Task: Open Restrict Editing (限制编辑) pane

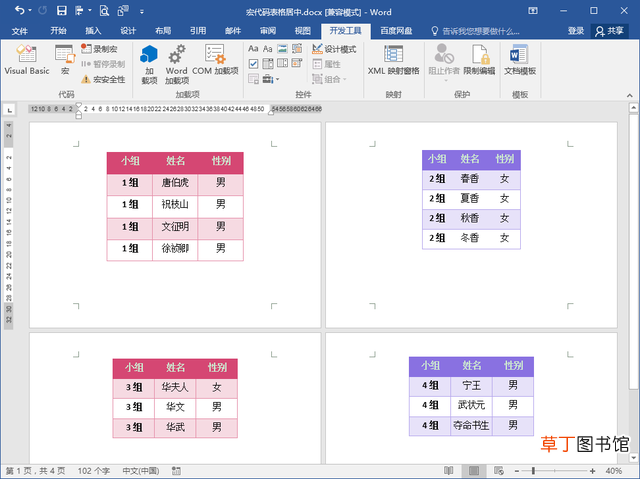Action: 479,60
